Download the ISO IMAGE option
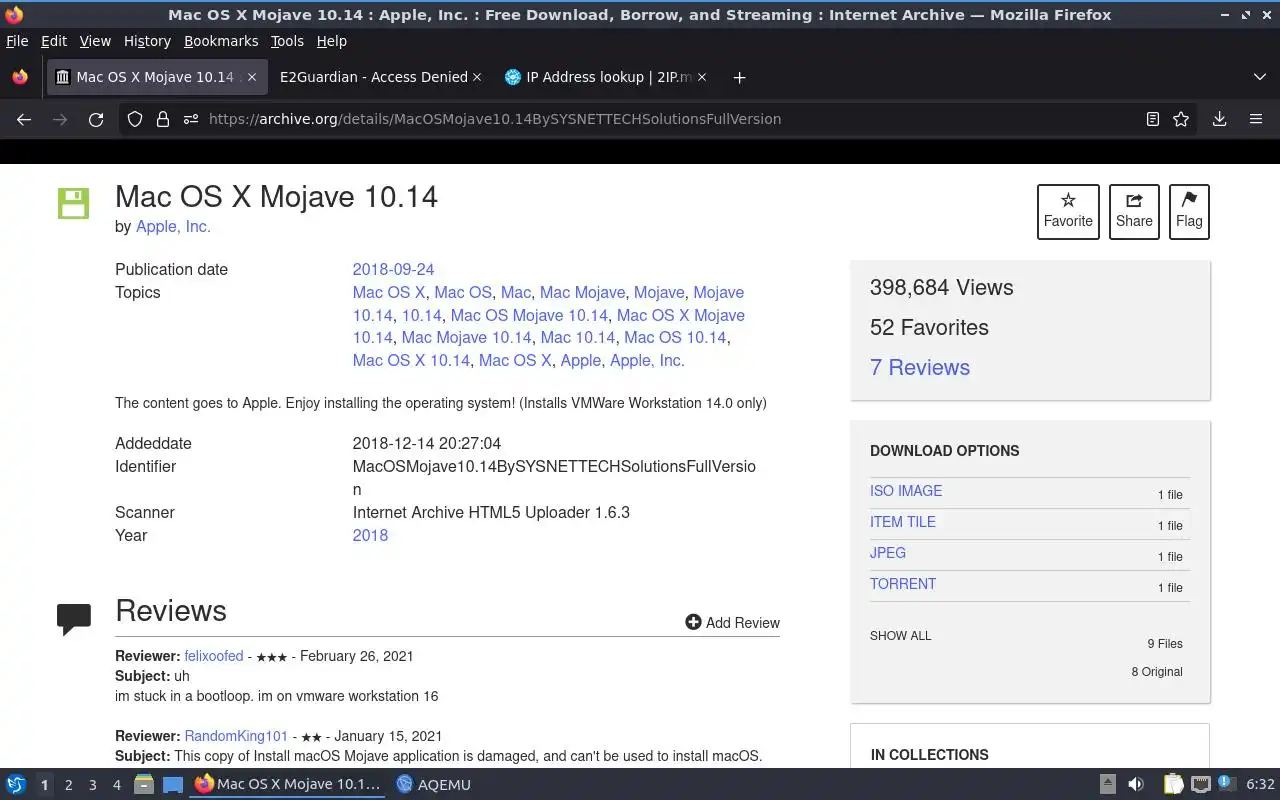Screen dimensions: 1280x800 coord(906,491)
